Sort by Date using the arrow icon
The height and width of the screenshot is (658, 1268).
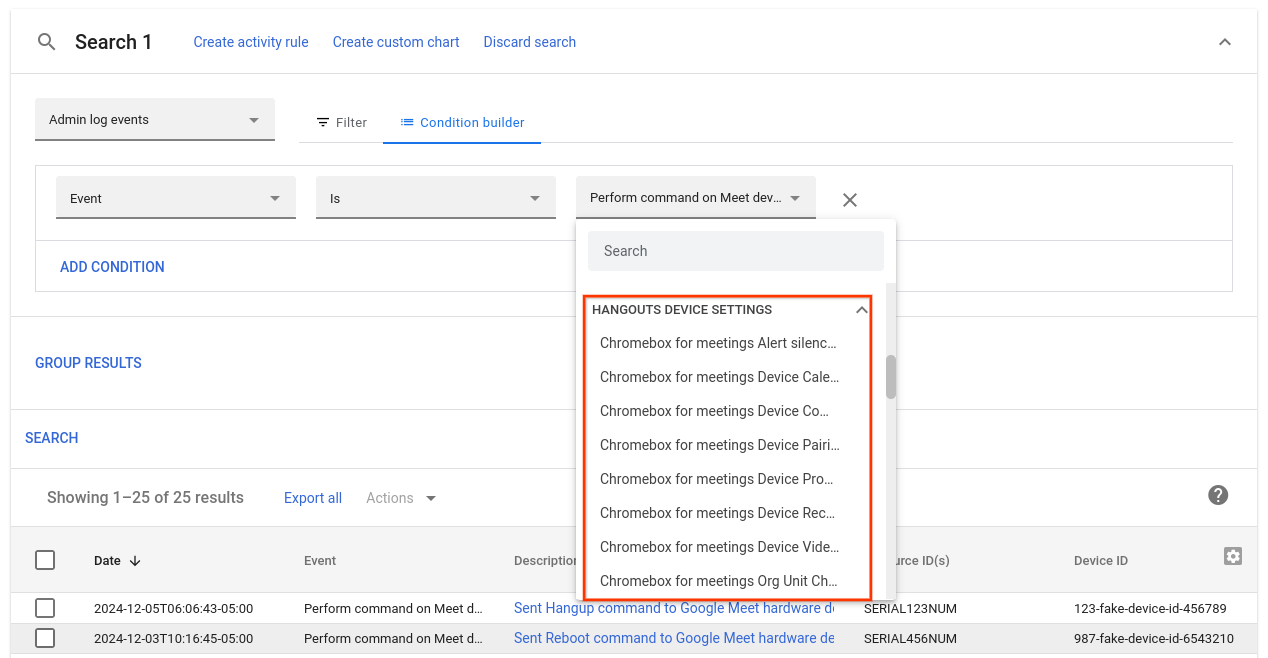[x=135, y=561]
